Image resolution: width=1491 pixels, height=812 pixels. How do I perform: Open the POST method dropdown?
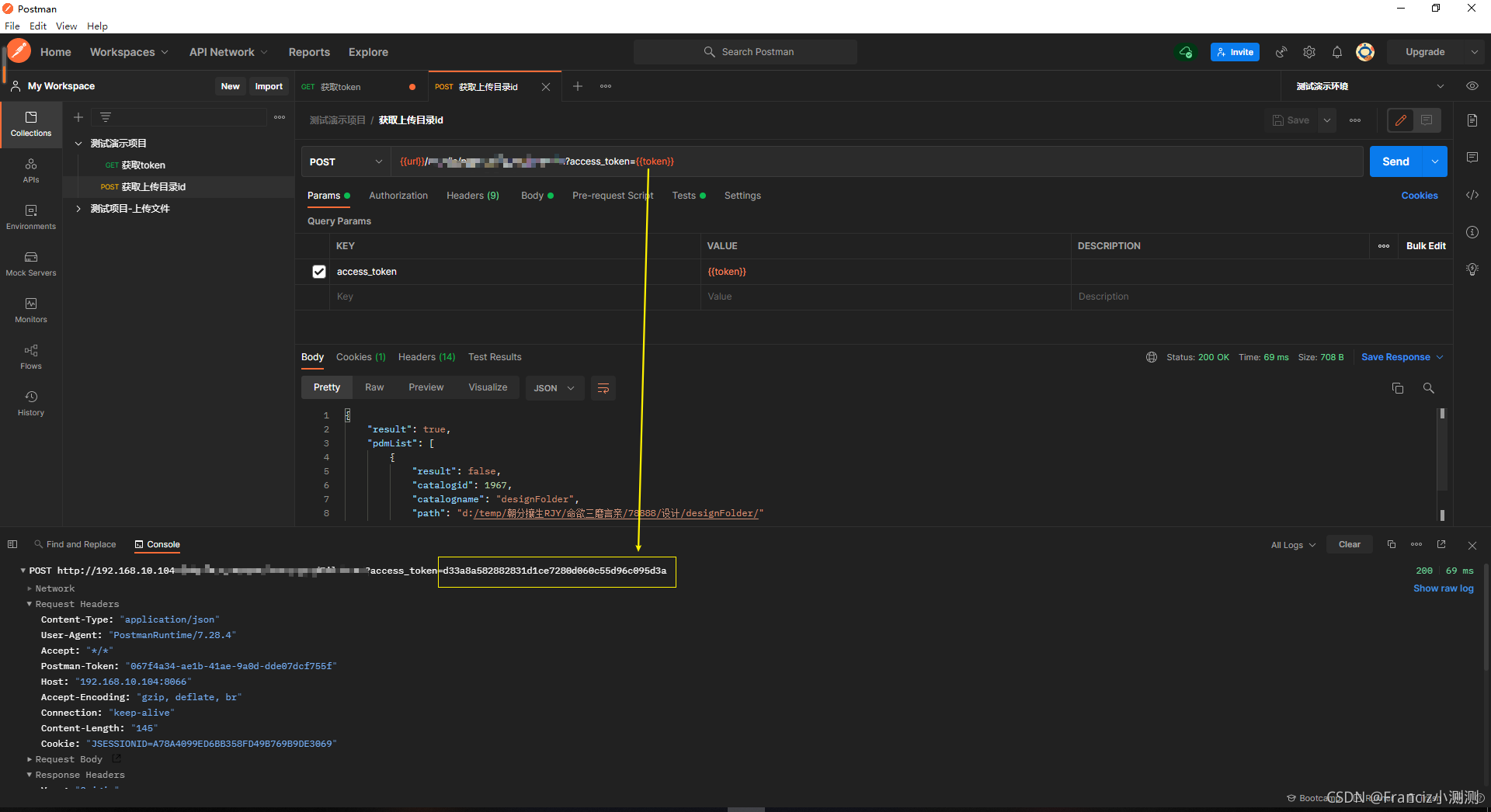pos(346,161)
